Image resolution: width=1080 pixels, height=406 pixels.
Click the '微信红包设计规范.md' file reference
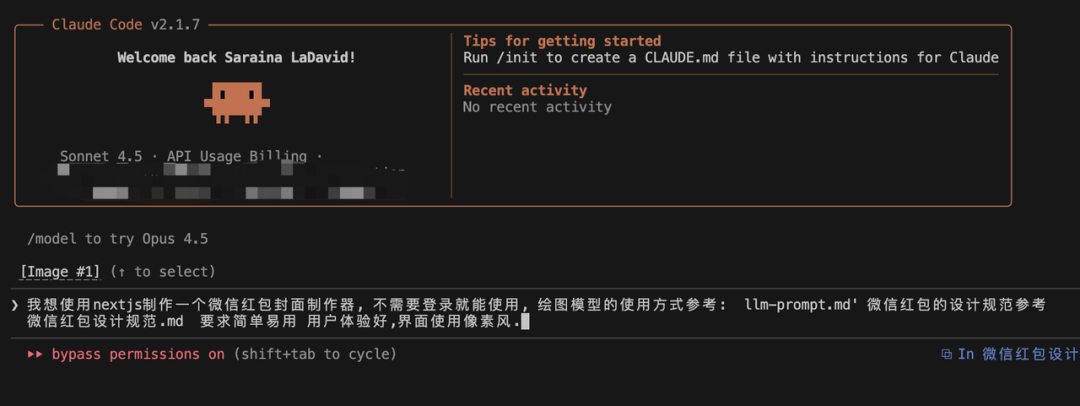point(105,322)
